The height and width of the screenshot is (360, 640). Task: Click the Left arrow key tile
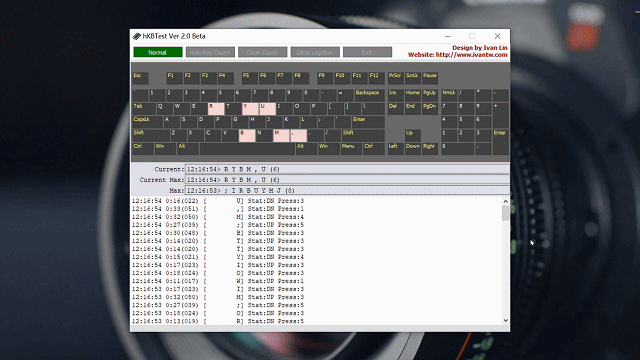[x=396, y=149]
